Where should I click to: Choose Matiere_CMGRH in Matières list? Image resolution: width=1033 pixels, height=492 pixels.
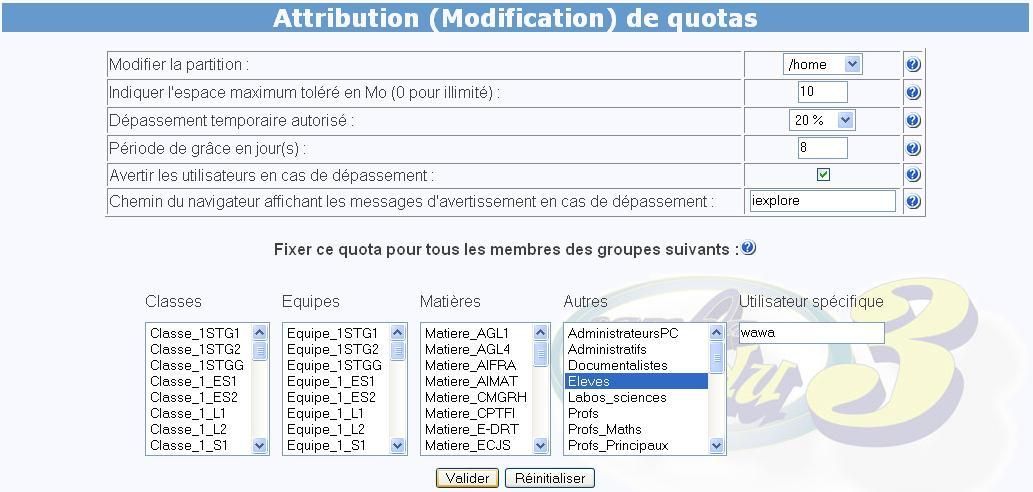[x=476, y=397]
